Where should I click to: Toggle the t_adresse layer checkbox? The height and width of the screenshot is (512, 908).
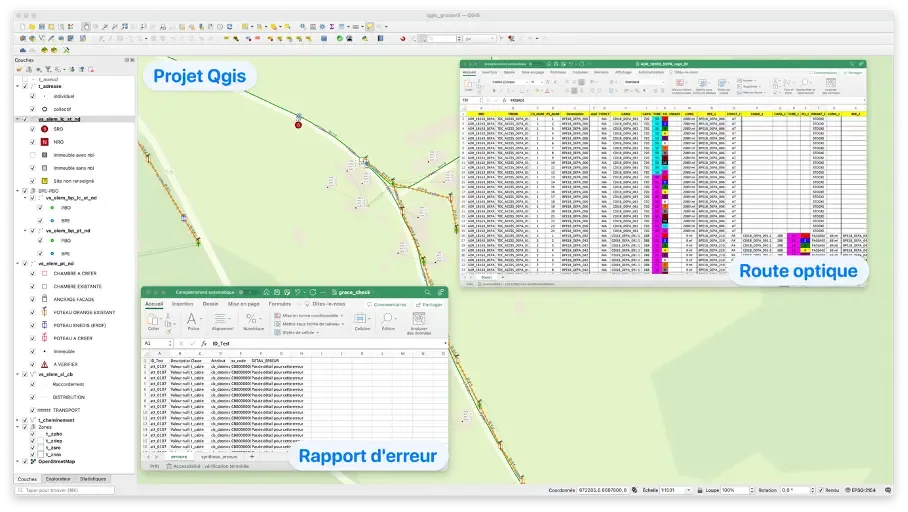(x=25, y=86)
